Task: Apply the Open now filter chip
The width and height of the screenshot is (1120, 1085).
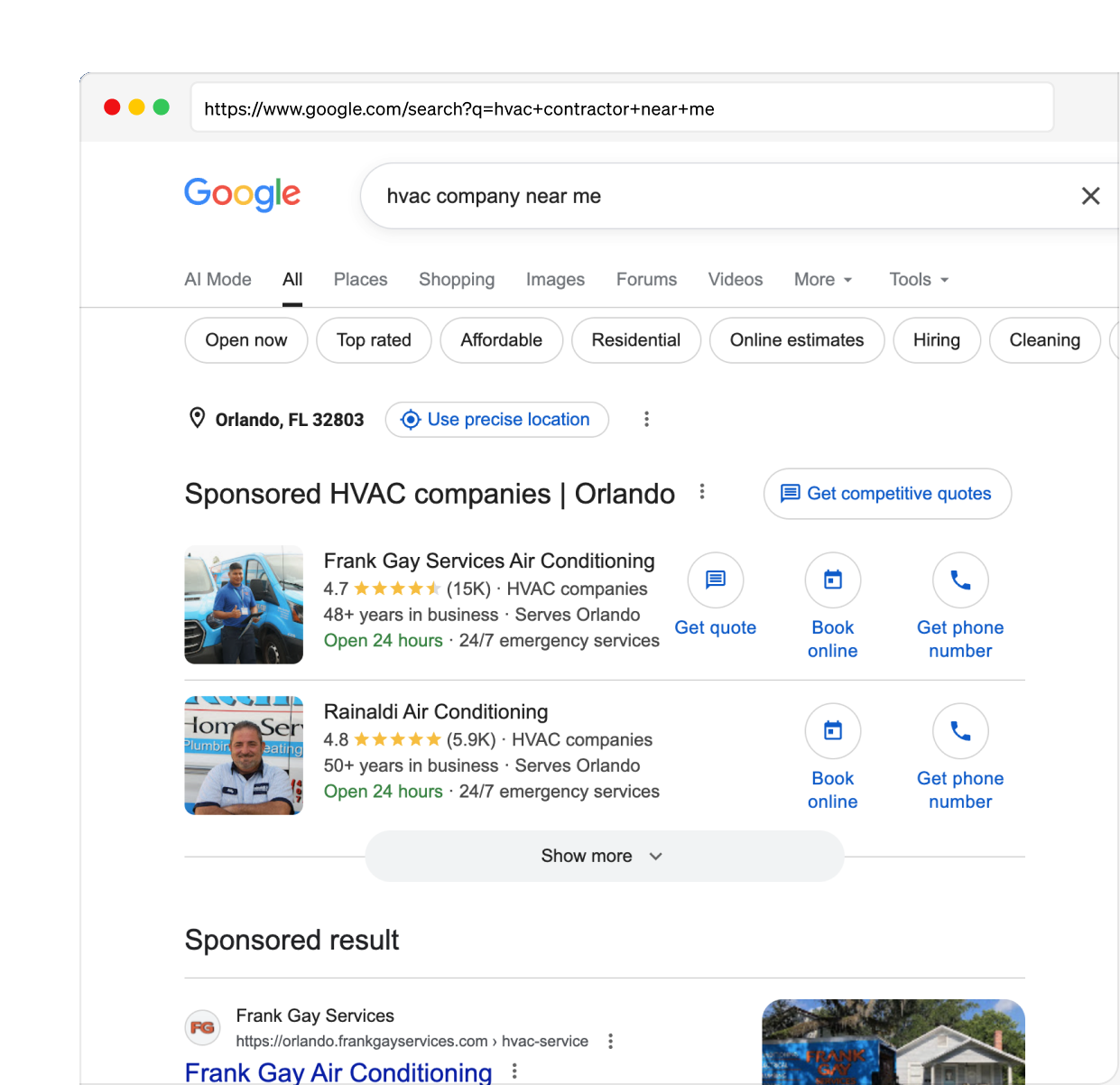Action: (x=246, y=340)
